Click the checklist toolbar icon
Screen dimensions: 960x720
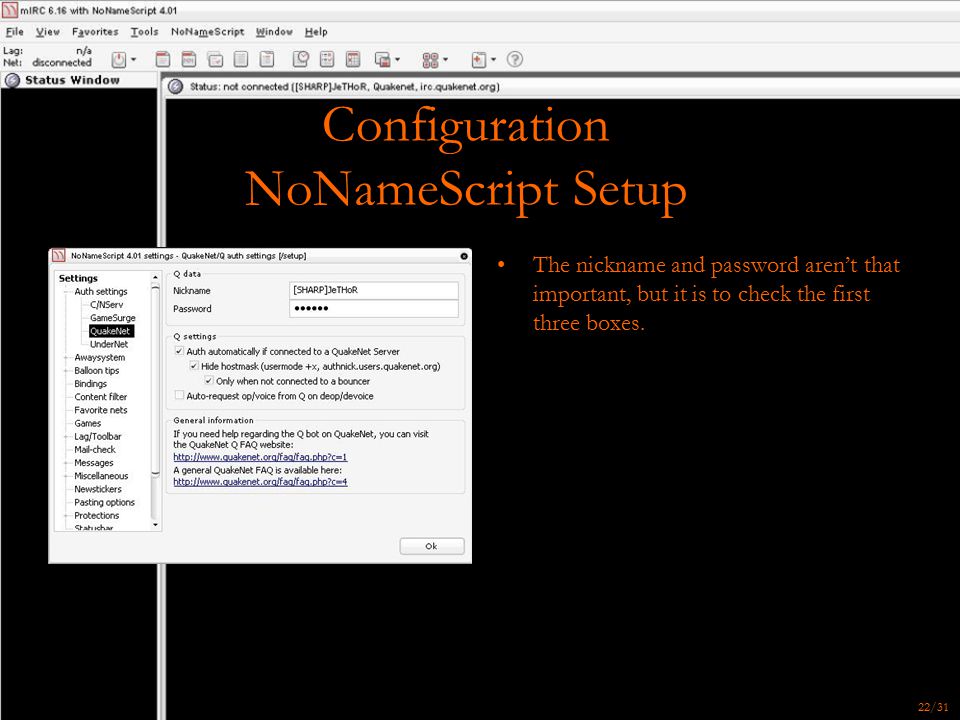[x=327, y=59]
